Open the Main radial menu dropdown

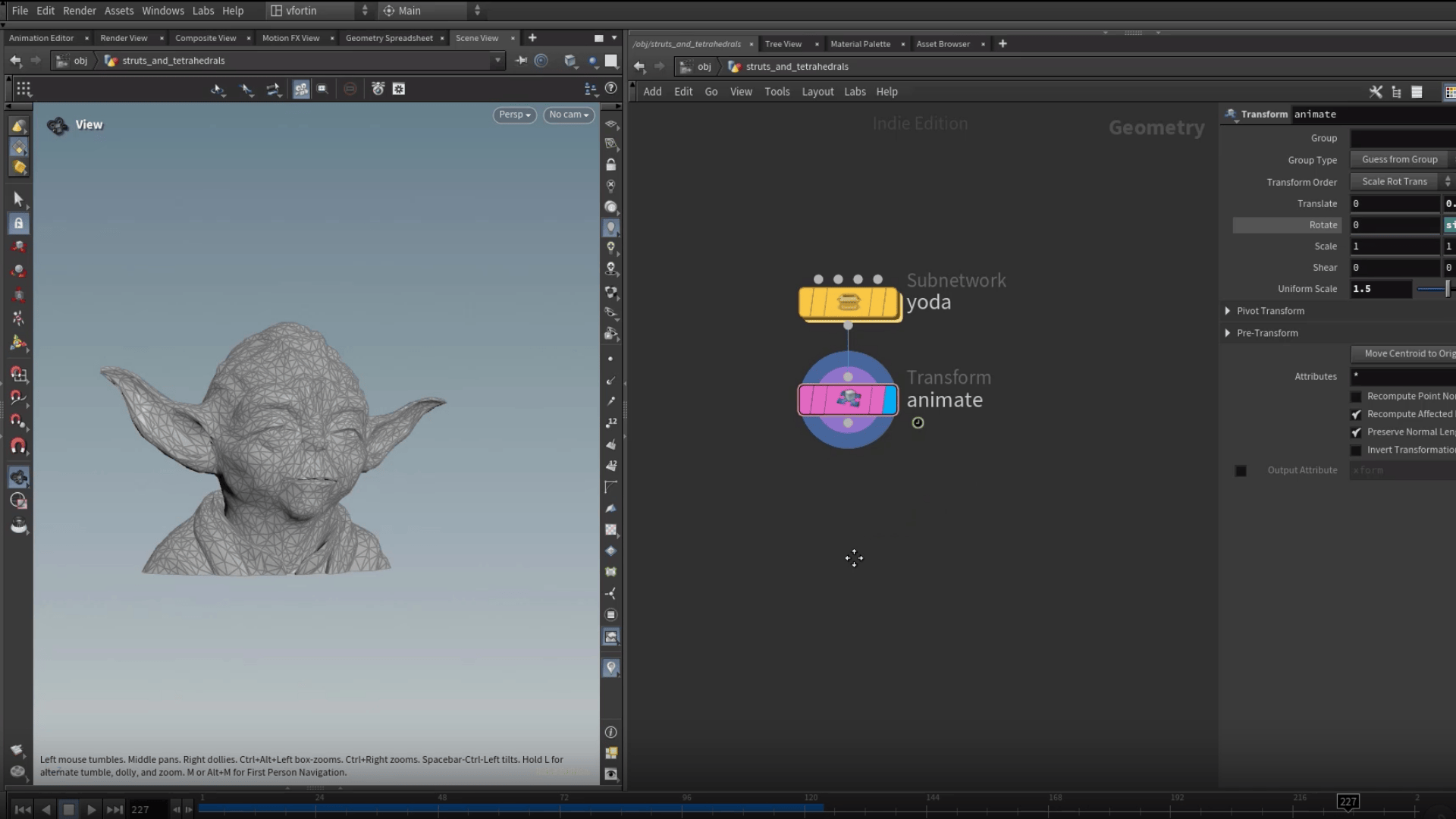pyautogui.click(x=431, y=11)
